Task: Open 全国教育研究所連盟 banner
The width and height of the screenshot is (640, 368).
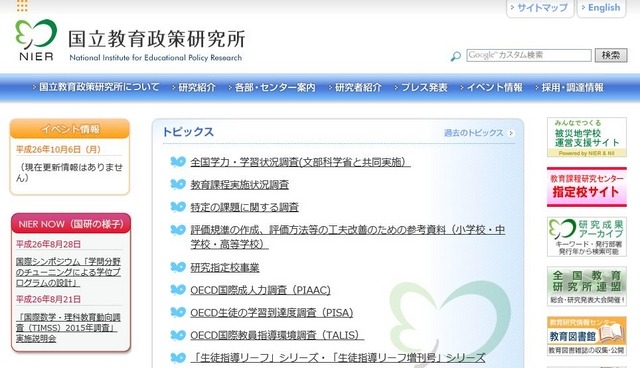Action: click(x=587, y=286)
